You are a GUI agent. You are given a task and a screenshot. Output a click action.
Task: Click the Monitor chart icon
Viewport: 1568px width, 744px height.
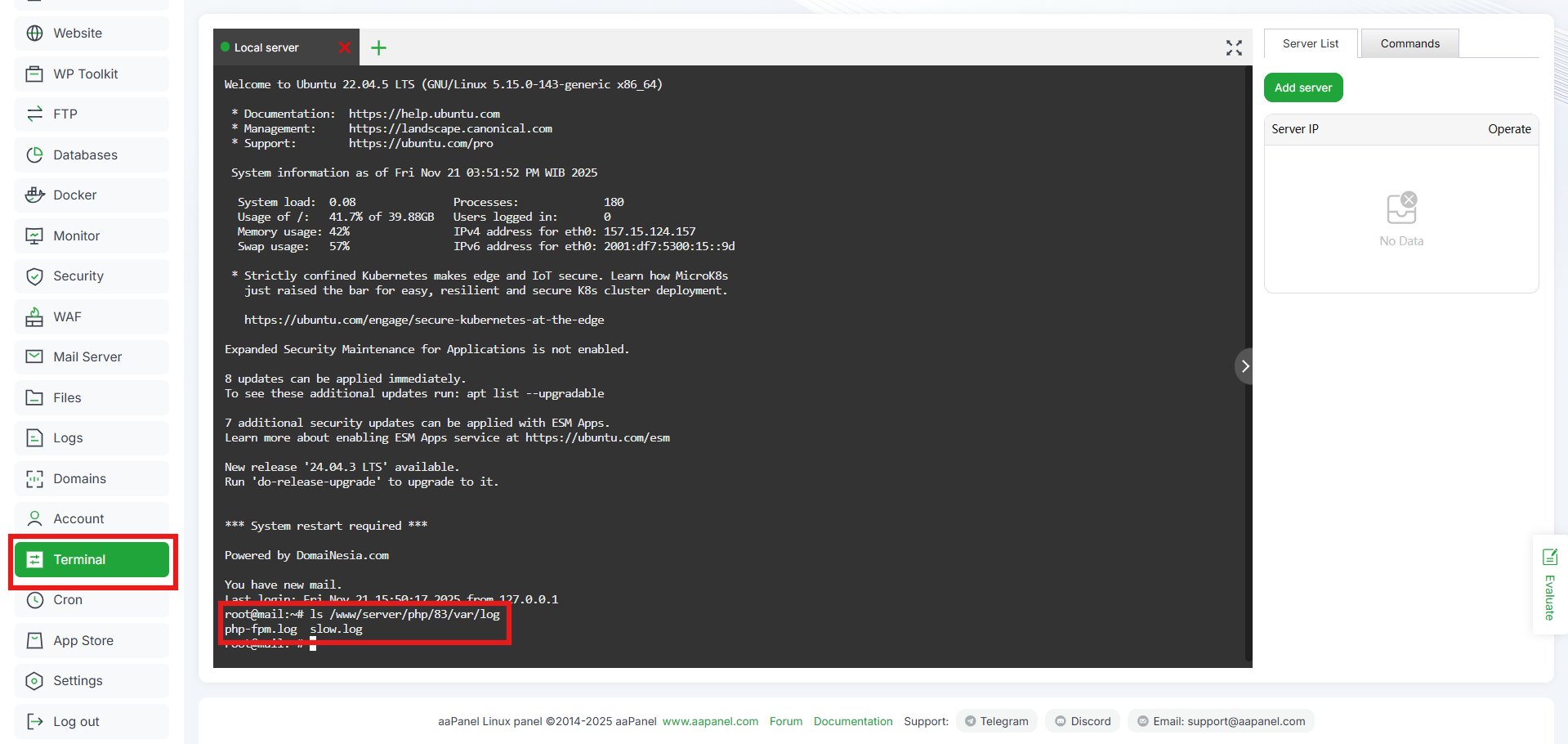[34, 235]
